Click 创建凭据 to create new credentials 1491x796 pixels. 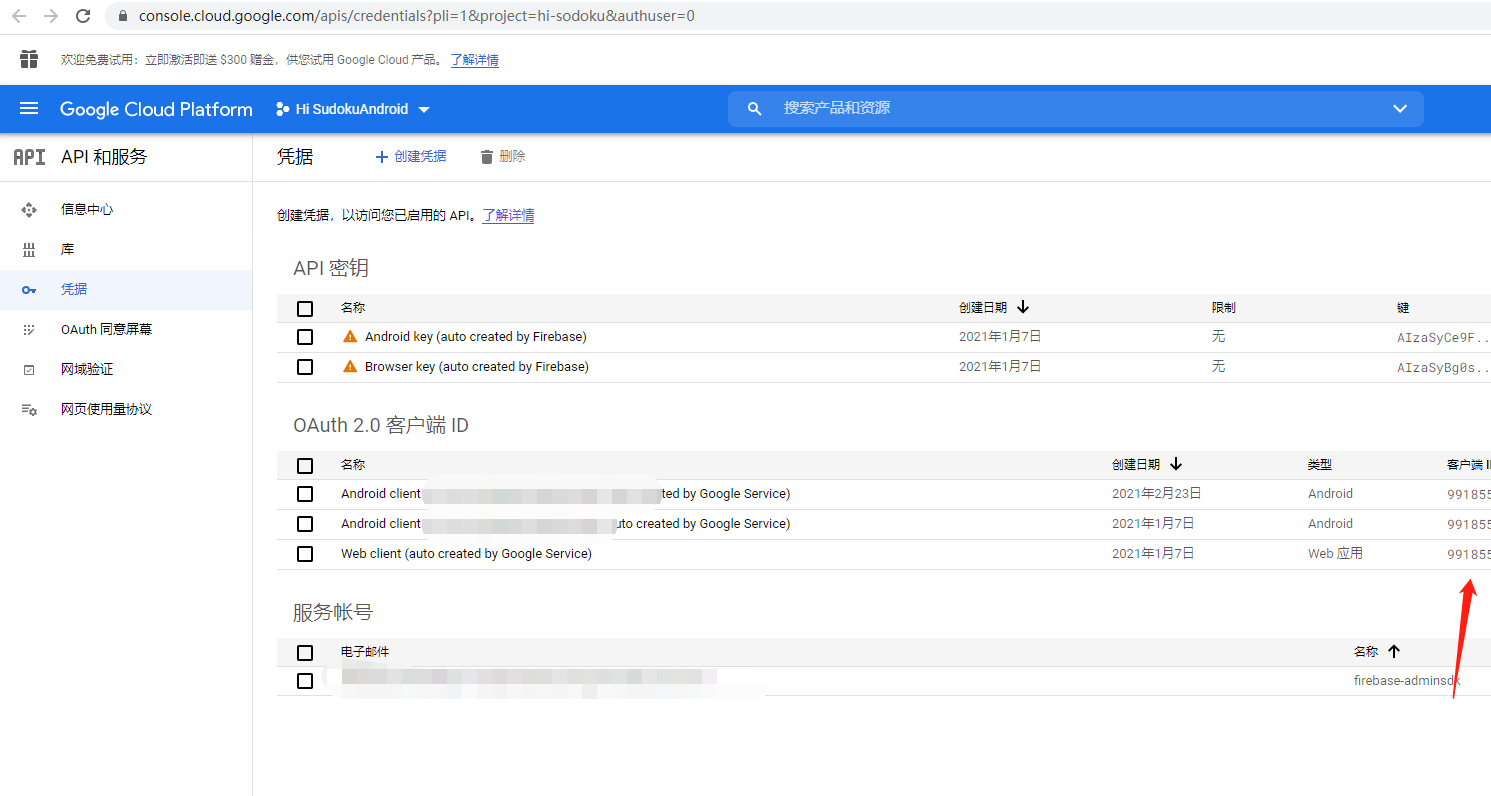click(x=410, y=156)
